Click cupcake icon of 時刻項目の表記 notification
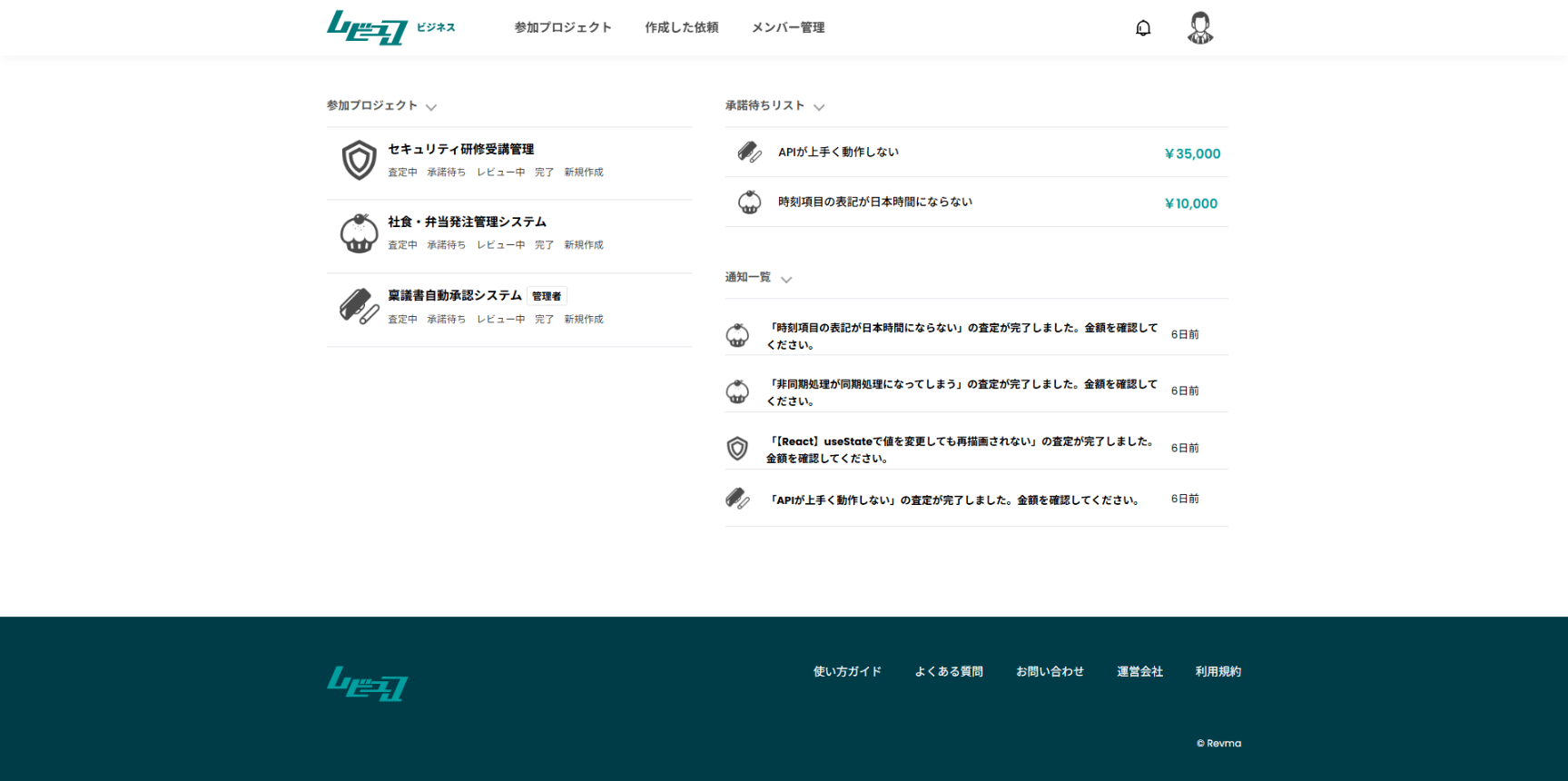 737,336
